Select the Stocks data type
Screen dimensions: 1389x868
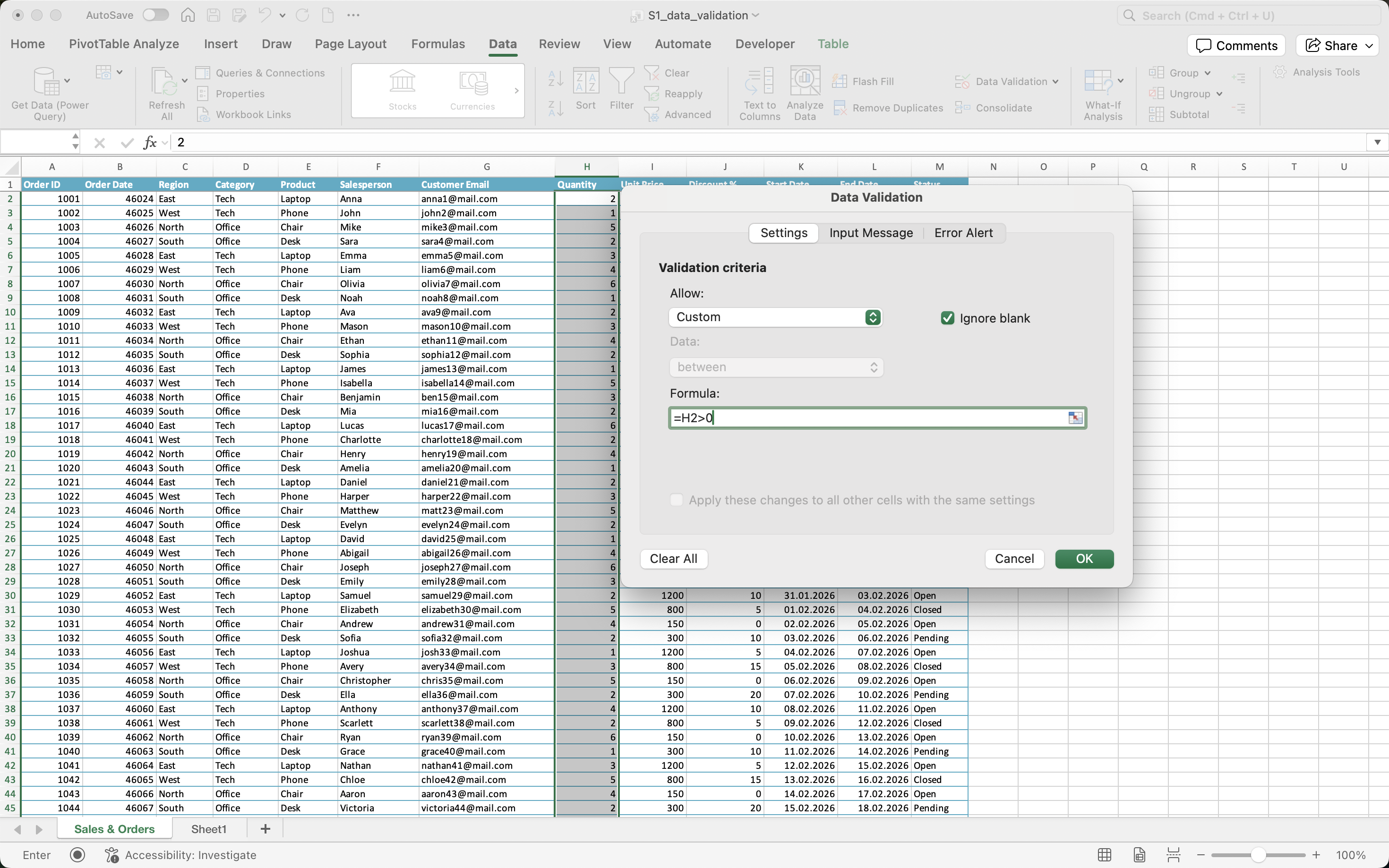tap(402, 90)
